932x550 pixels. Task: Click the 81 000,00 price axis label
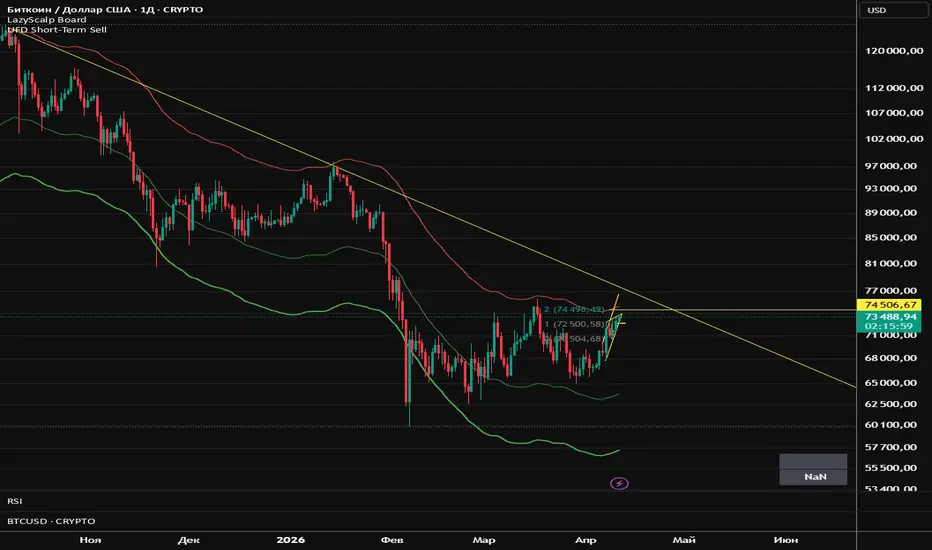891,263
